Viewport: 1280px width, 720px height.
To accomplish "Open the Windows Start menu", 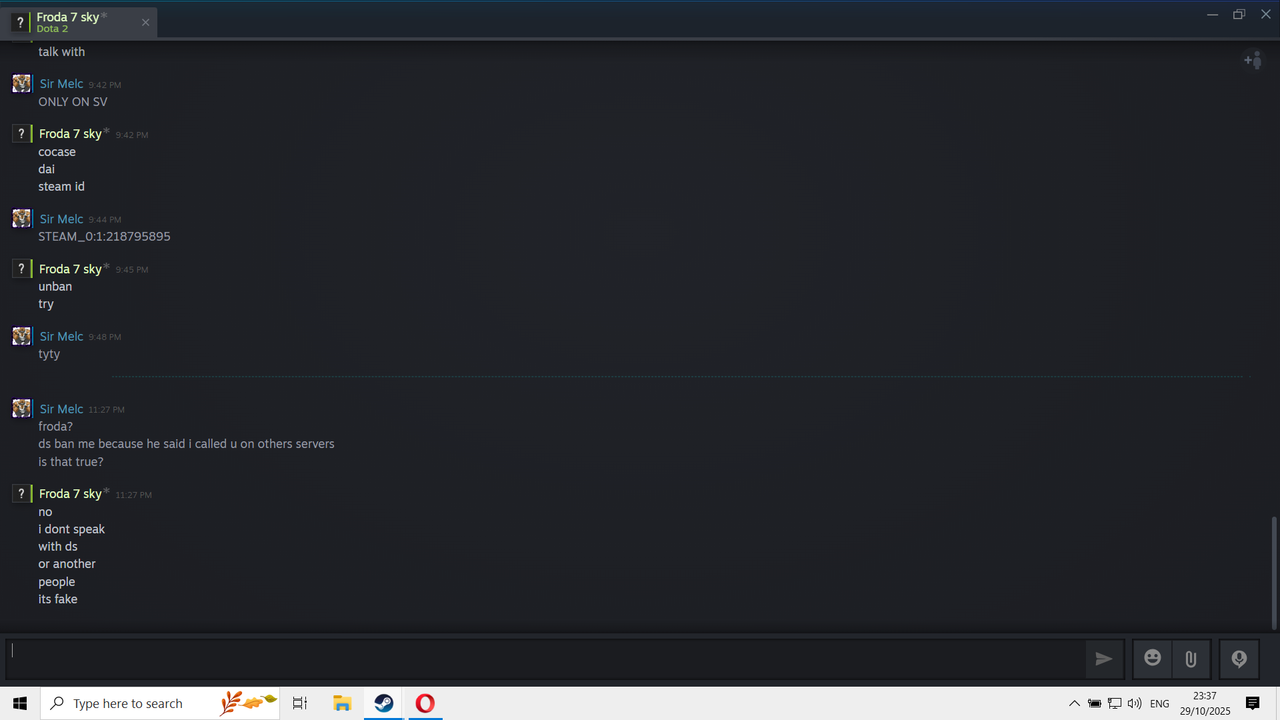I will click(19, 703).
